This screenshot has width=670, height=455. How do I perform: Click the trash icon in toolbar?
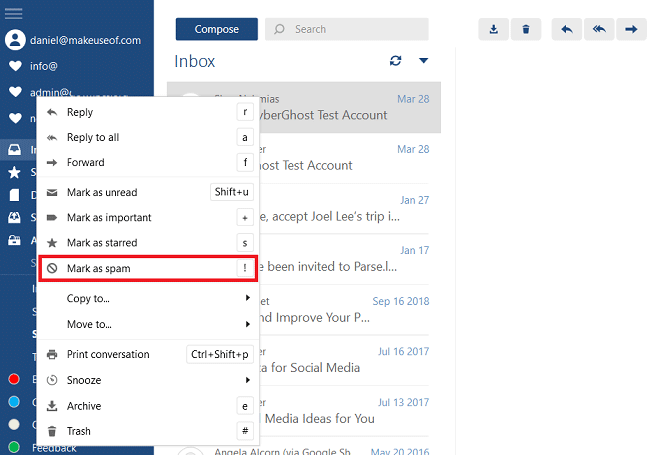(526, 29)
